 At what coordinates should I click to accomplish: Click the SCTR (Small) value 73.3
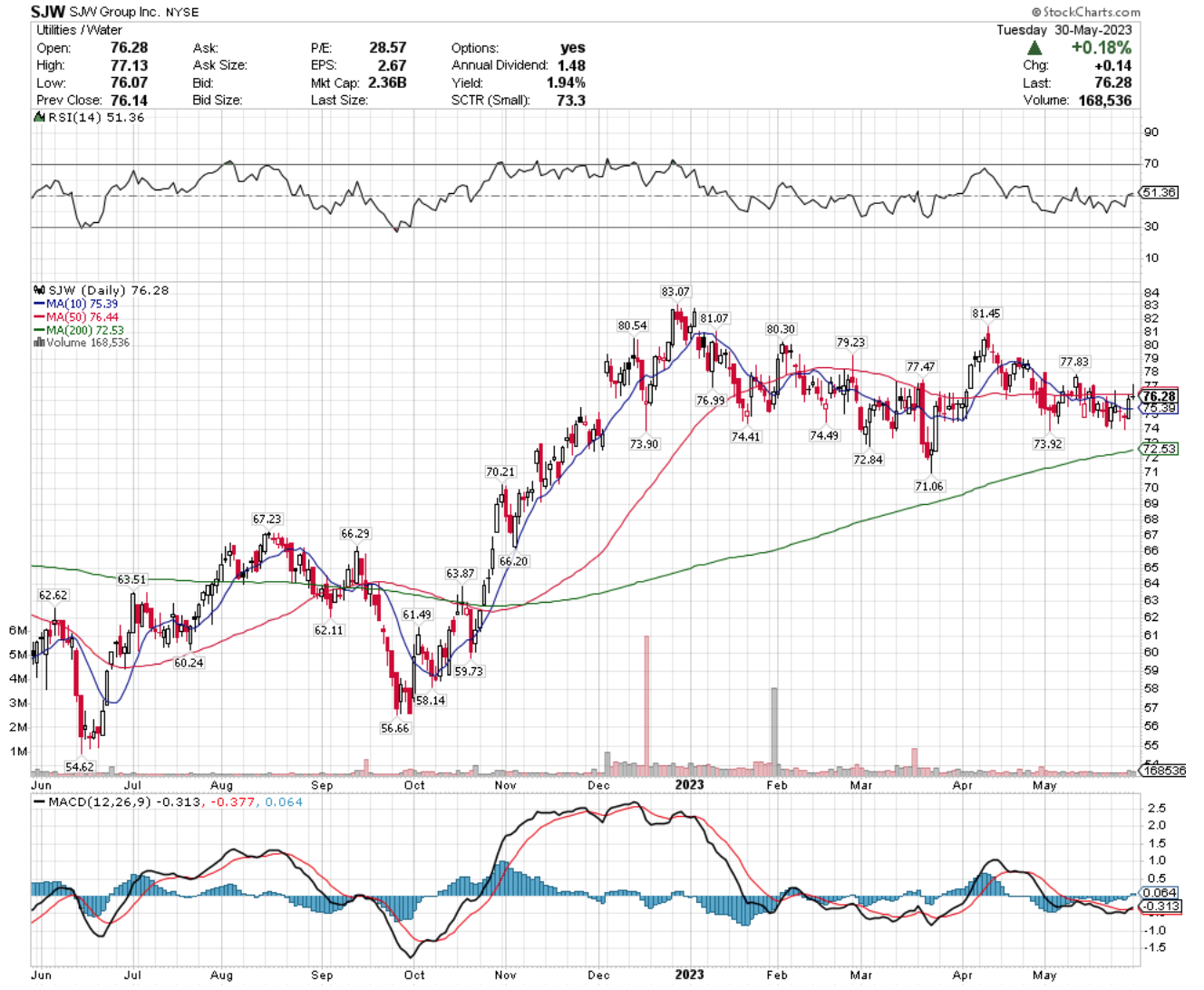click(571, 100)
